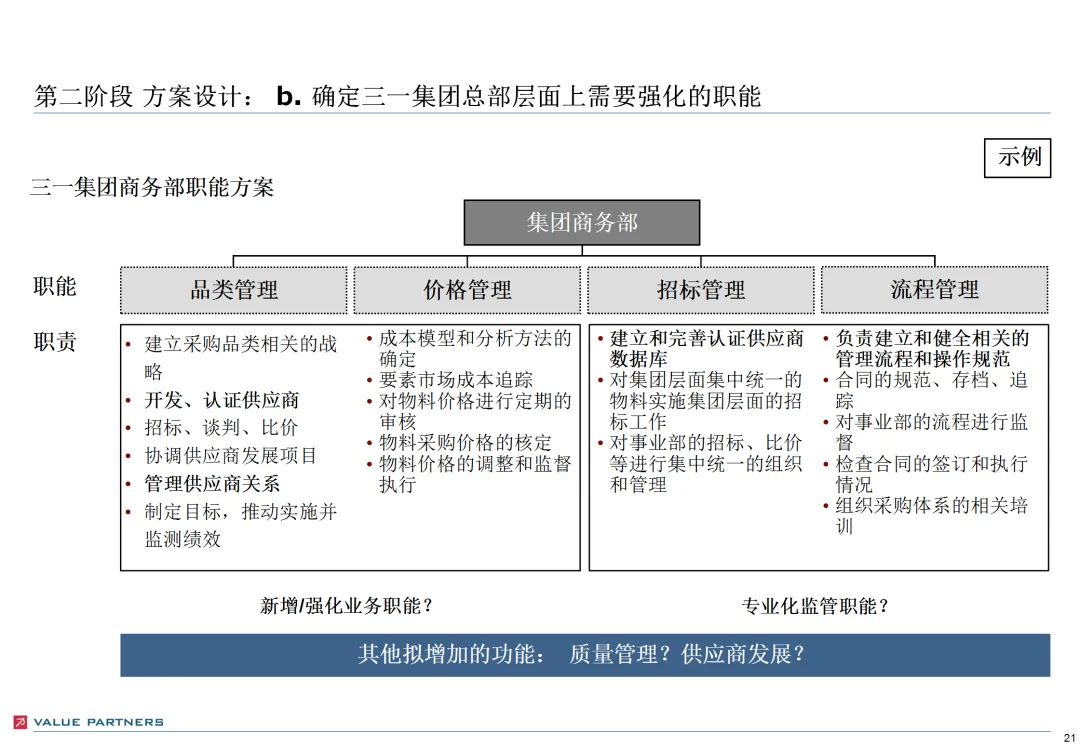Click the blue banner 其他拟增加的功能
This screenshot has height=748, width=1080.
(585, 655)
